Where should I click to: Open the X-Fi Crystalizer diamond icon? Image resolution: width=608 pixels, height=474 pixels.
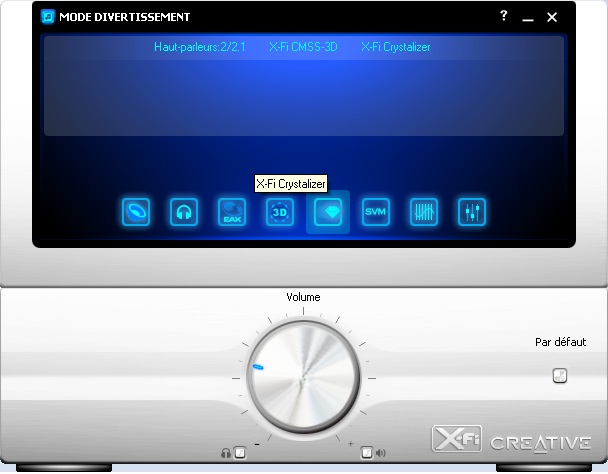click(x=328, y=212)
